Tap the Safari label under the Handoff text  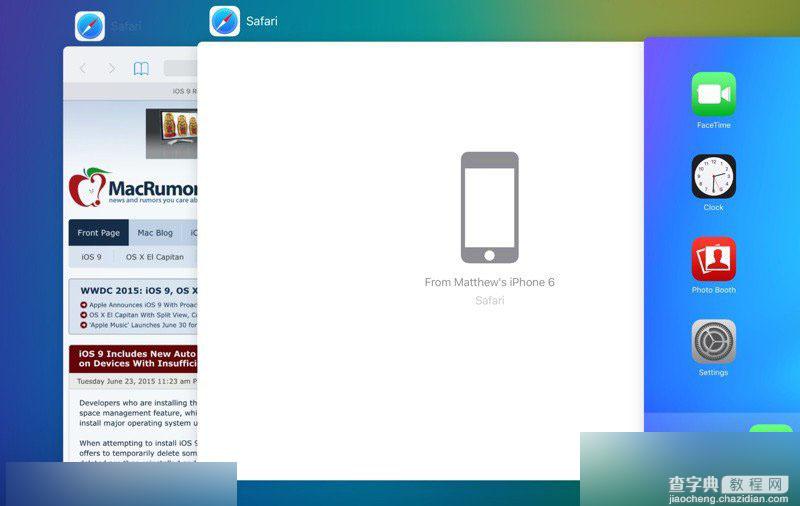[489, 300]
